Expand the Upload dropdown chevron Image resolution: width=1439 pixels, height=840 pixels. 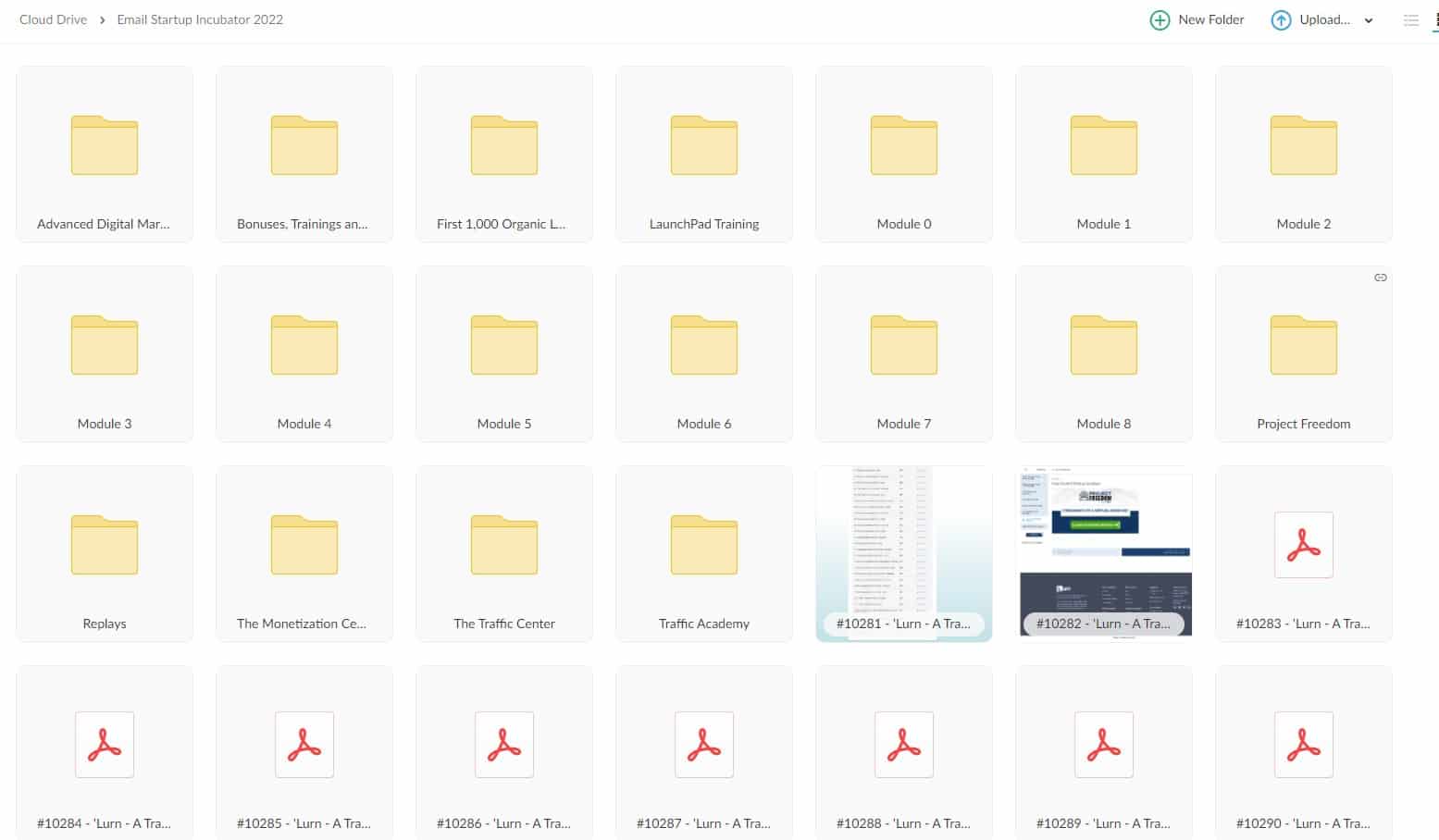[x=1369, y=20]
